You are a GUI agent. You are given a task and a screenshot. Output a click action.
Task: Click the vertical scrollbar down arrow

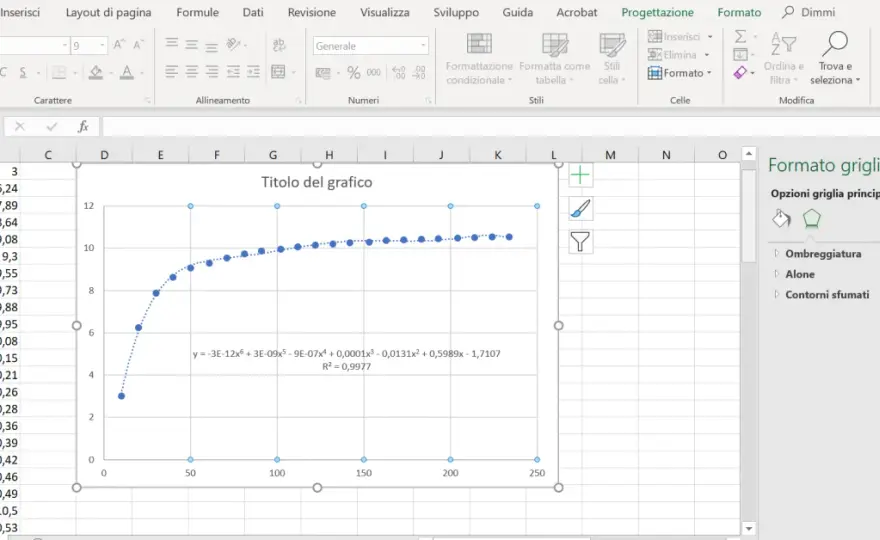coord(748,529)
